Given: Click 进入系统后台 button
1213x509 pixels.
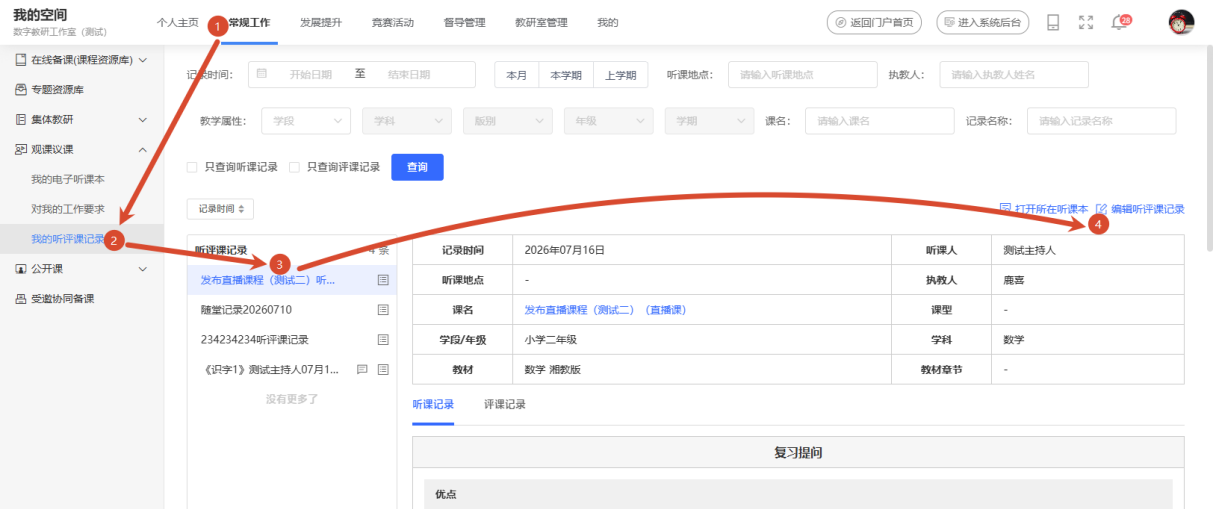Looking at the screenshot, I should (982, 22).
